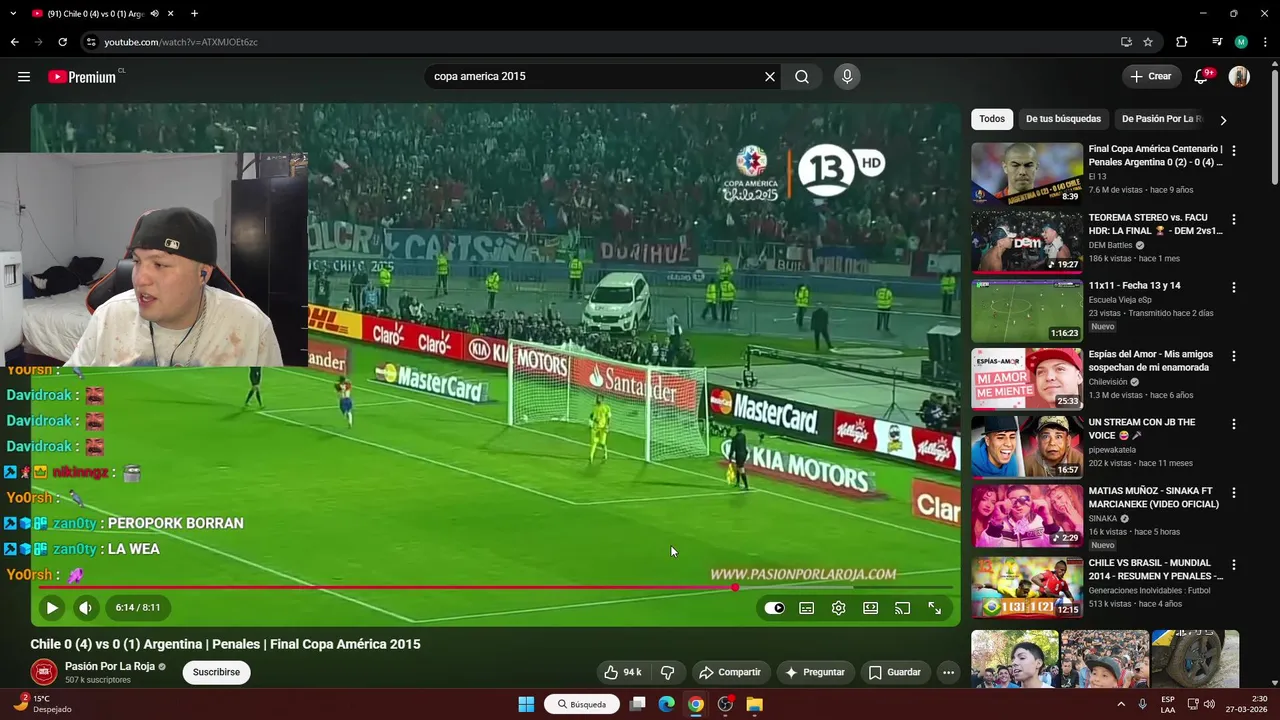Dislike the video

[668, 672]
